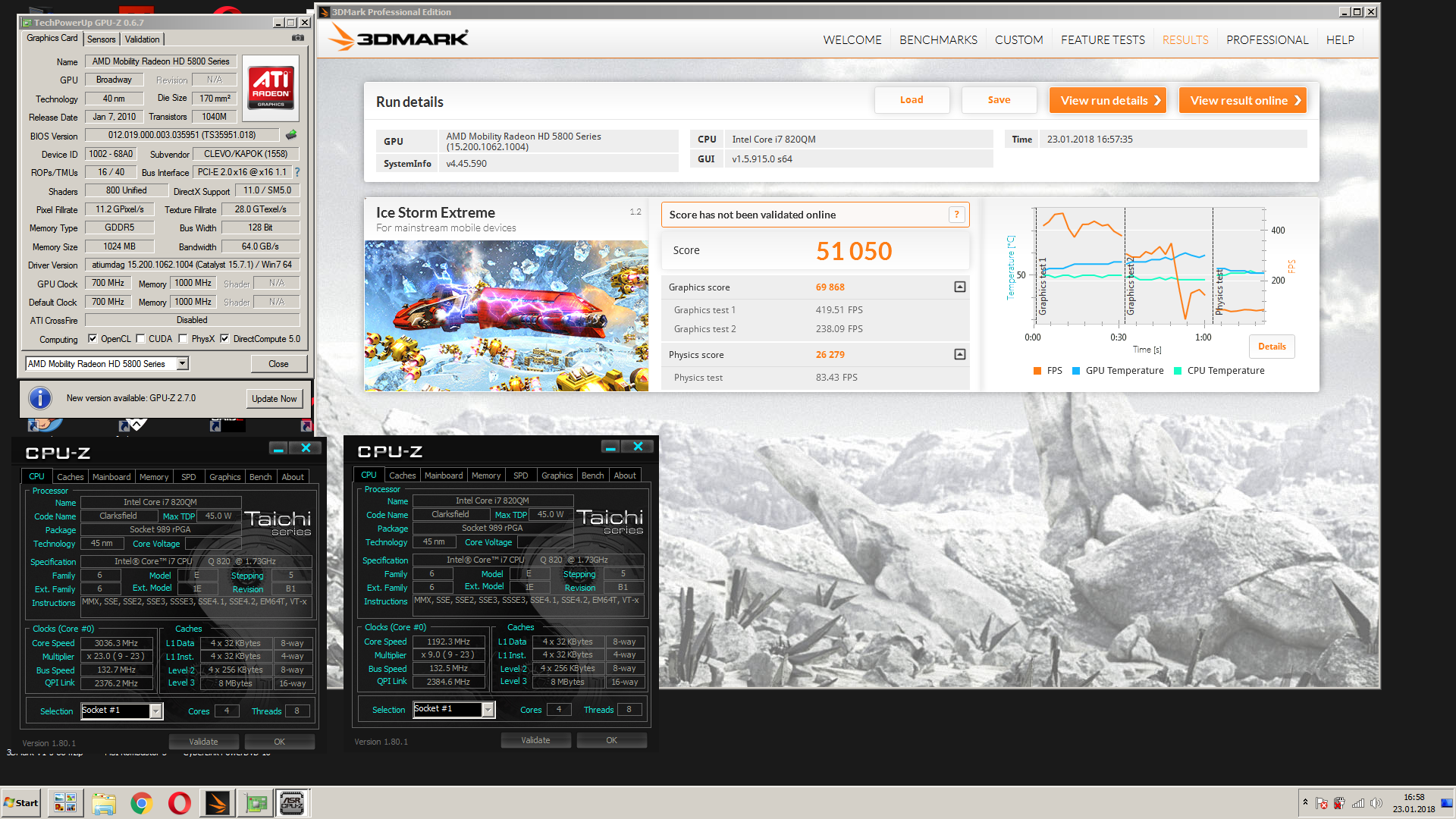Click the Load button in Run details

pyautogui.click(x=912, y=100)
